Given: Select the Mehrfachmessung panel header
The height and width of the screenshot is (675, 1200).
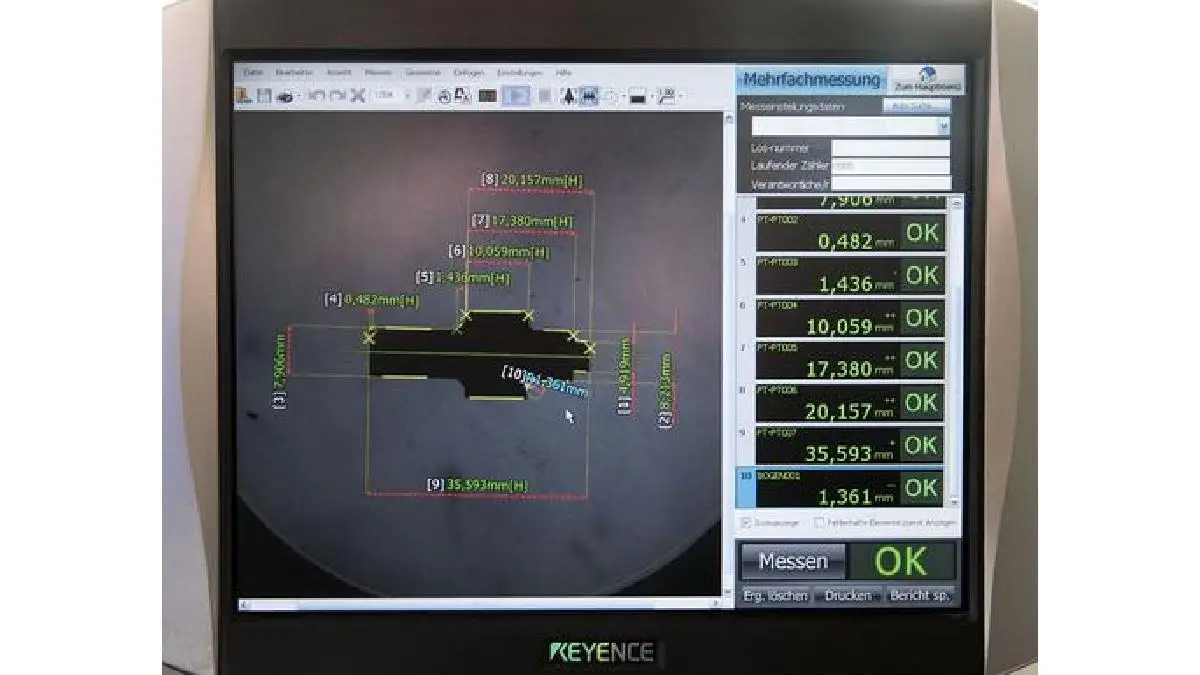Looking at the screenshot, I should click(811, 80).
